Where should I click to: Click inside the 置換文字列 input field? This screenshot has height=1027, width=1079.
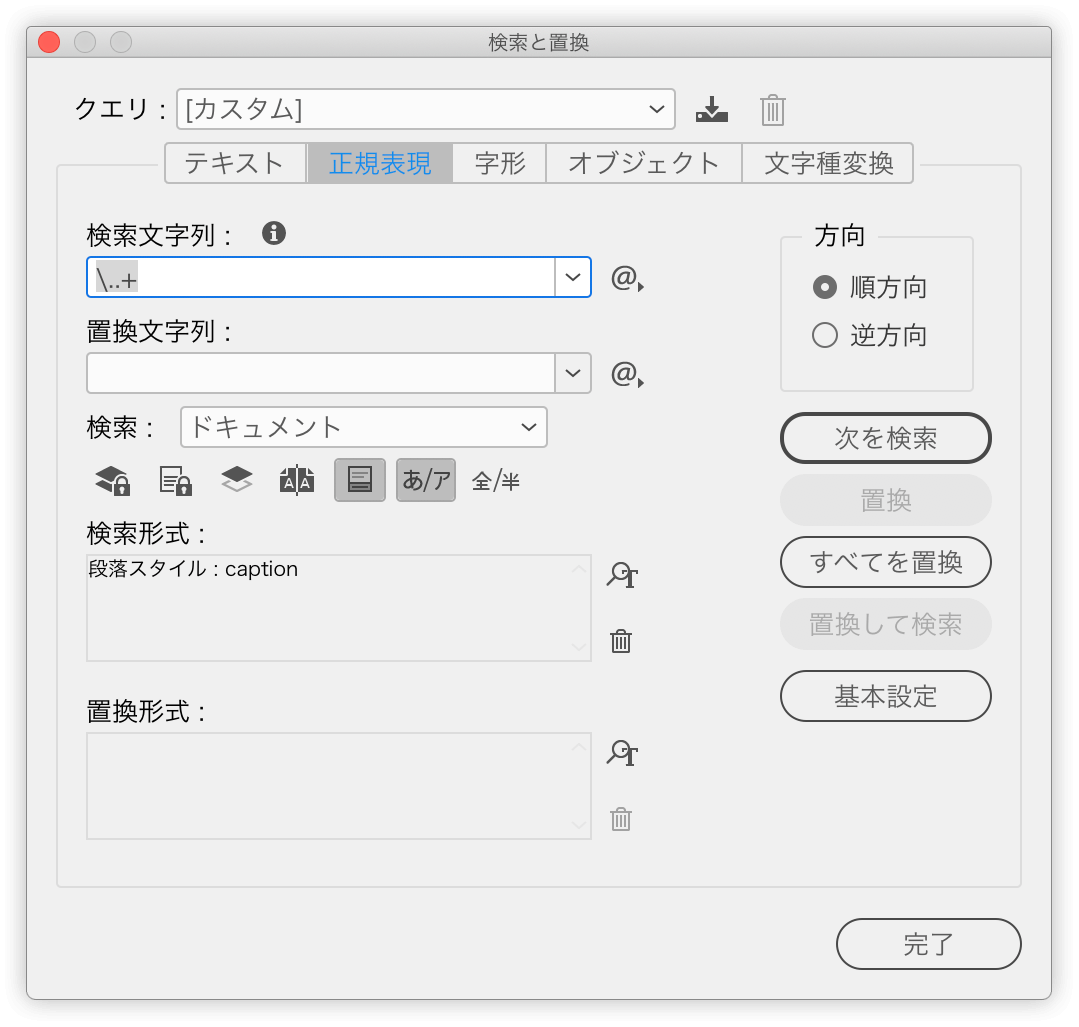tap(320, 373)
